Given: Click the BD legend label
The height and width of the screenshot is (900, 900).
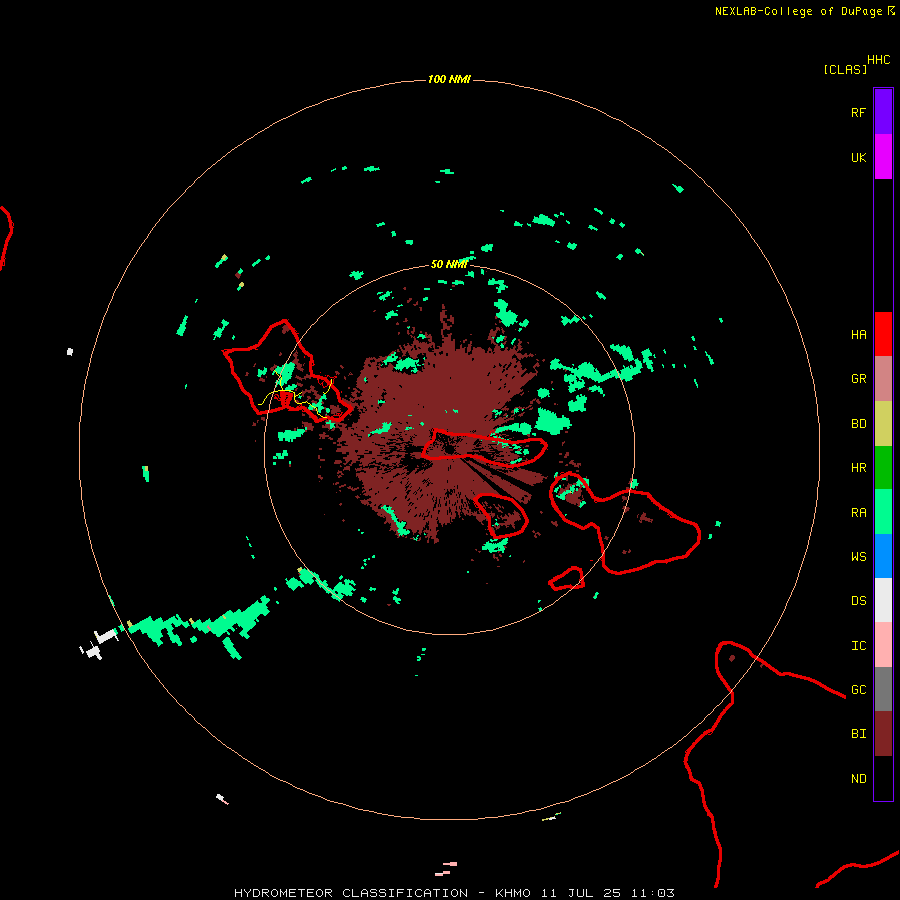Looking at the screenshot, I should (858, 424).
